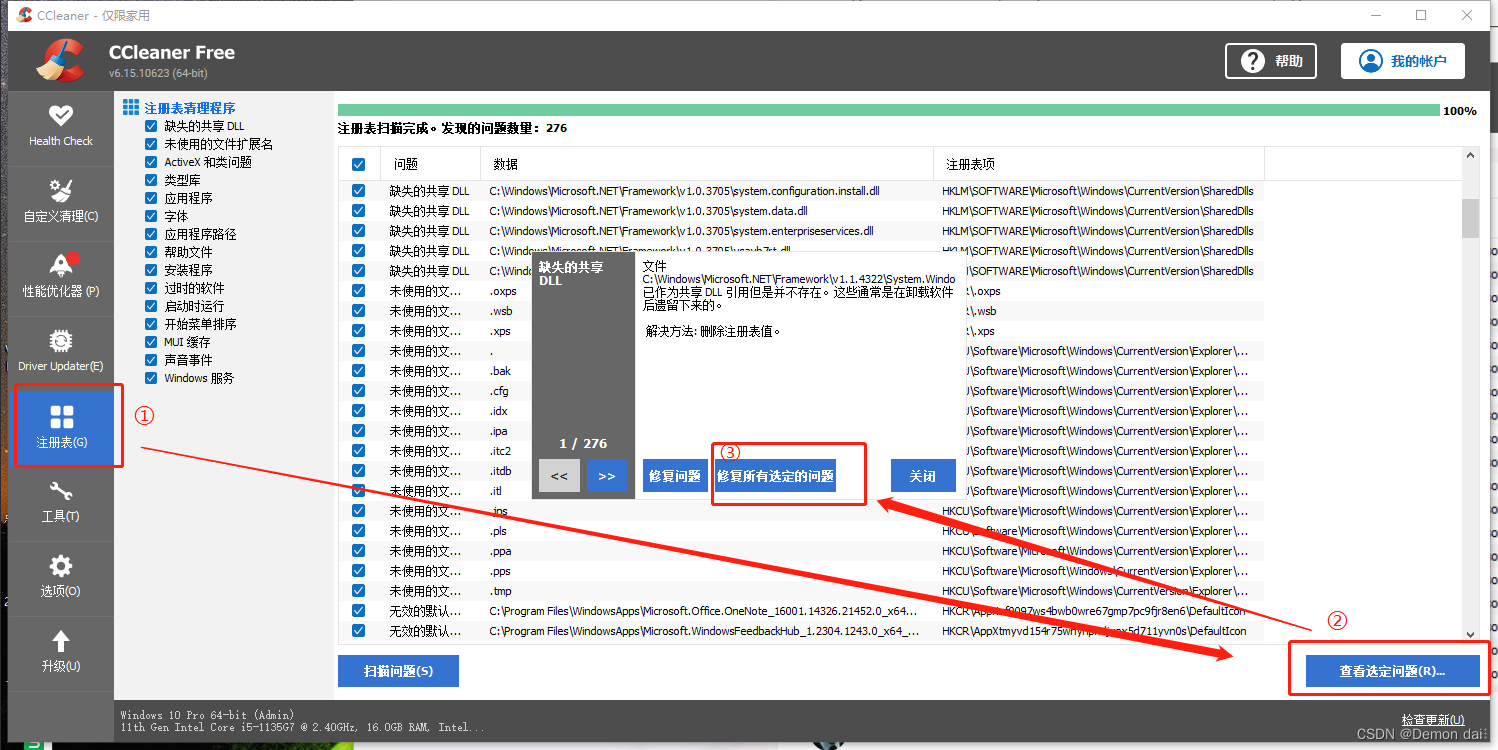This screenshot has height=750, width=1498.
Task: Click scrollbar down arrow in results list
Action: 1470,633
